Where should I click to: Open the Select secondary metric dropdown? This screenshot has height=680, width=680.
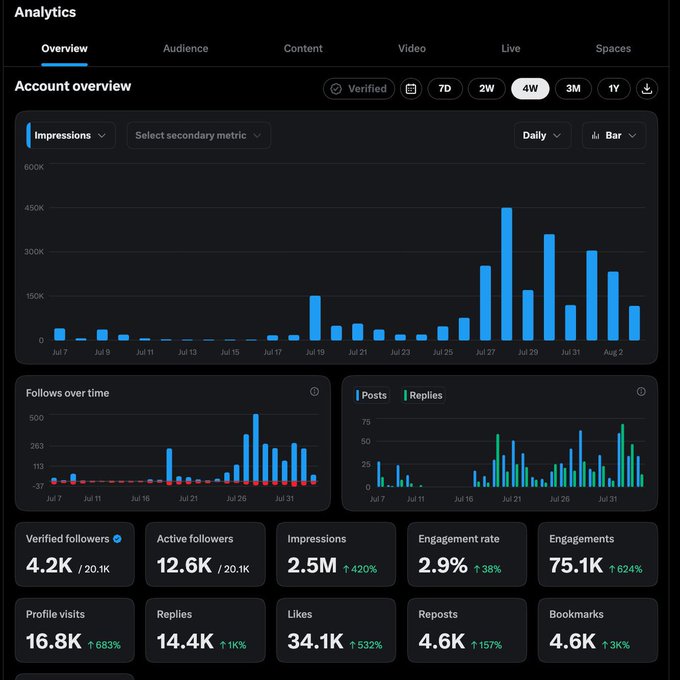tap(199, 135)
